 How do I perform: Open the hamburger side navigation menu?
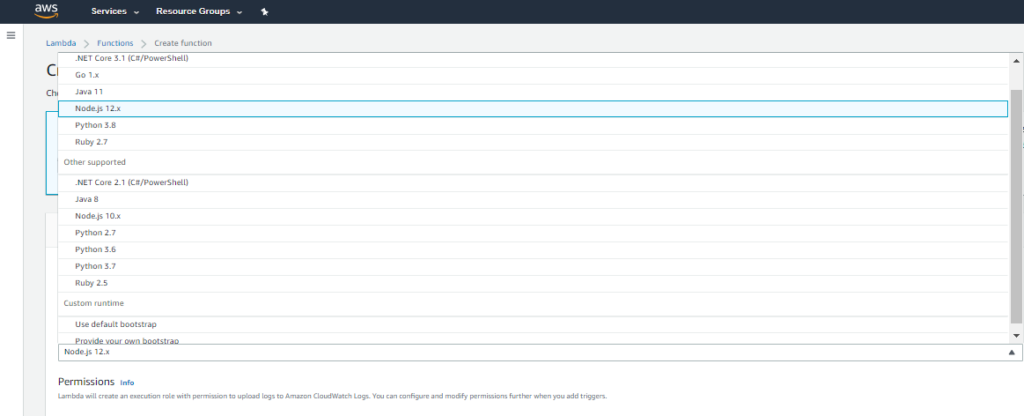click(11, 35)
